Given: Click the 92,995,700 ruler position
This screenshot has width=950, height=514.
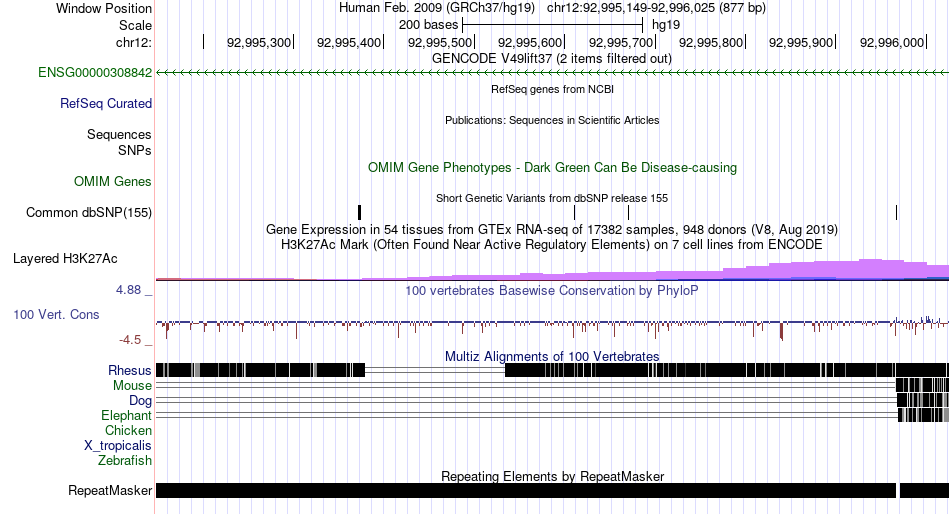Looking at the screenshot, I should (621, 42).
